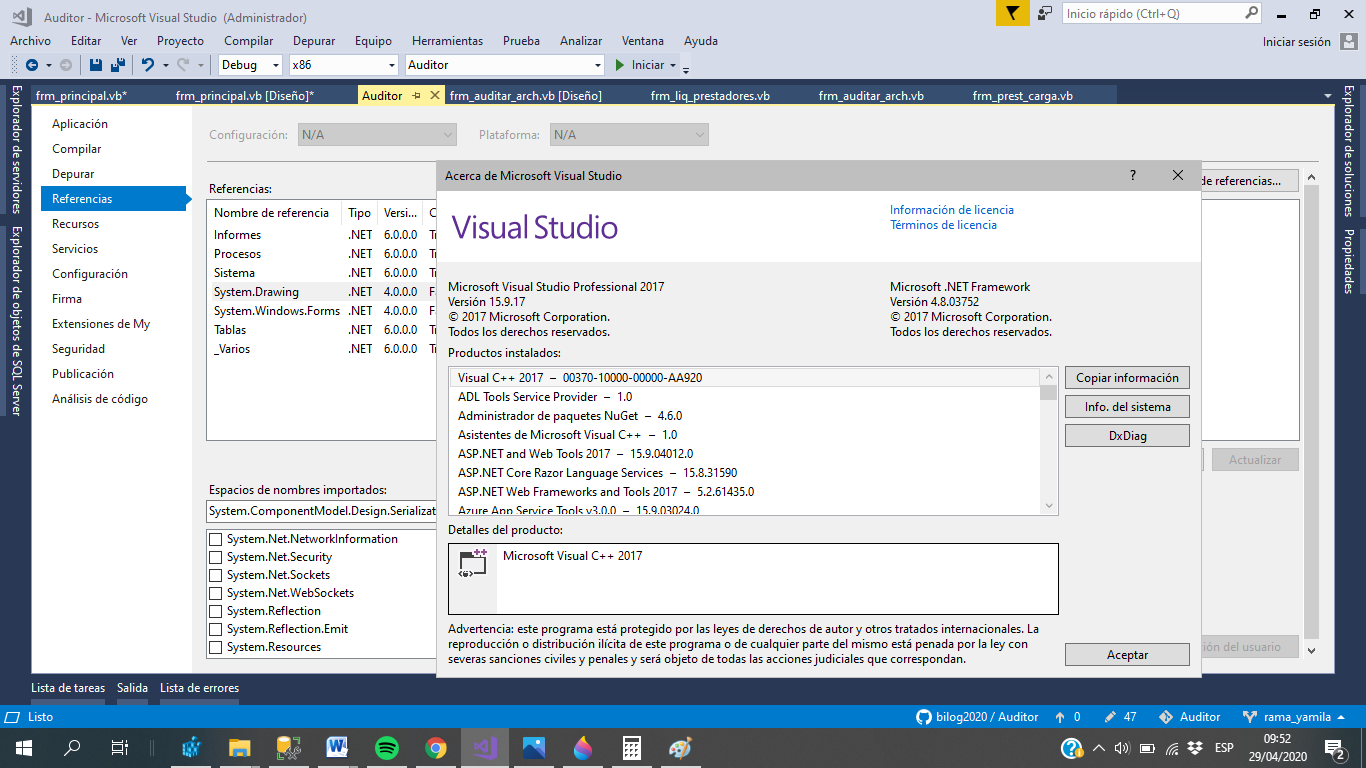Click the GitHub bilog2020 / Auditor status item
The width and height of the screenshot is (1366, 768).
(977, 717)
